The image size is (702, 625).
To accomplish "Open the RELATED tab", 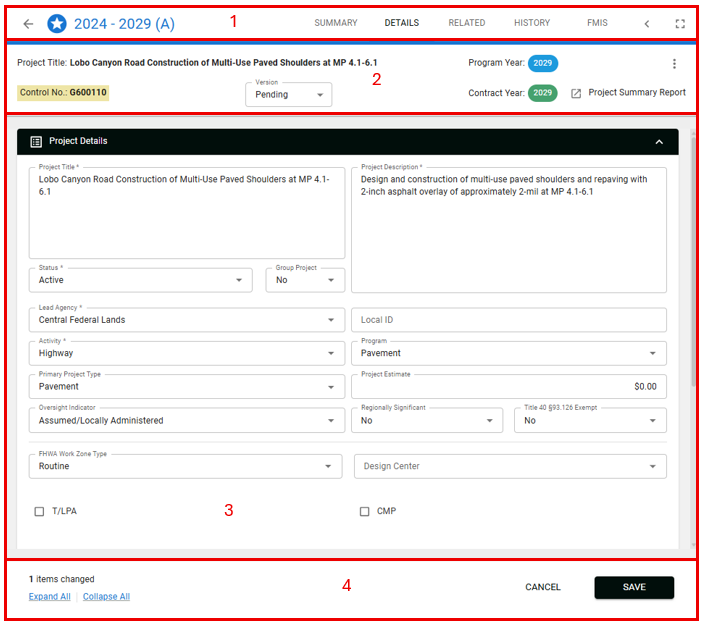I will pyautogui.click(x=467, y=23).
